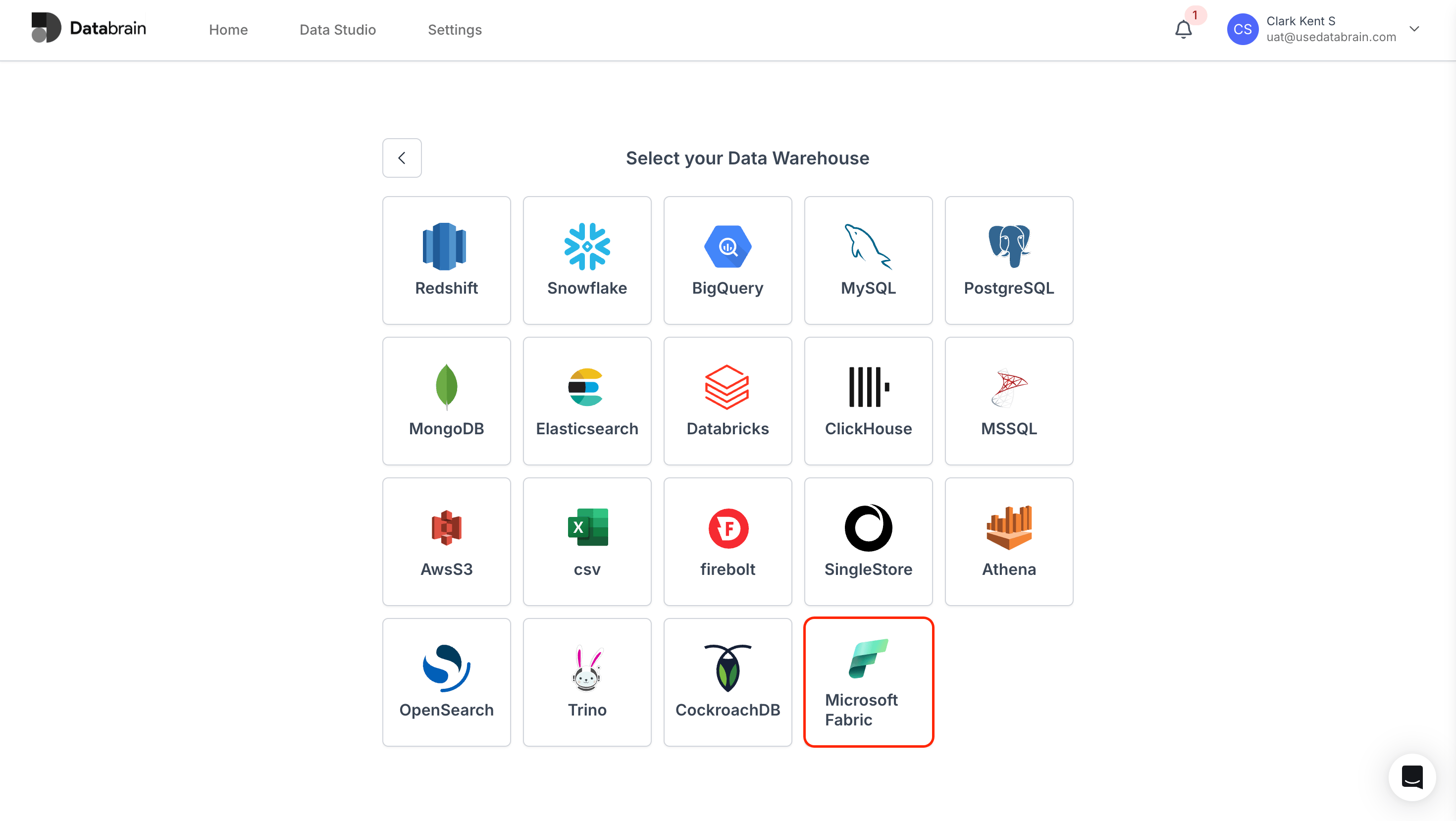Pick the BigQuery hexagon icon
Image resolution: width=1456 pixels, height=821 pixels.
pyautogui.click(x=728, y=247)
